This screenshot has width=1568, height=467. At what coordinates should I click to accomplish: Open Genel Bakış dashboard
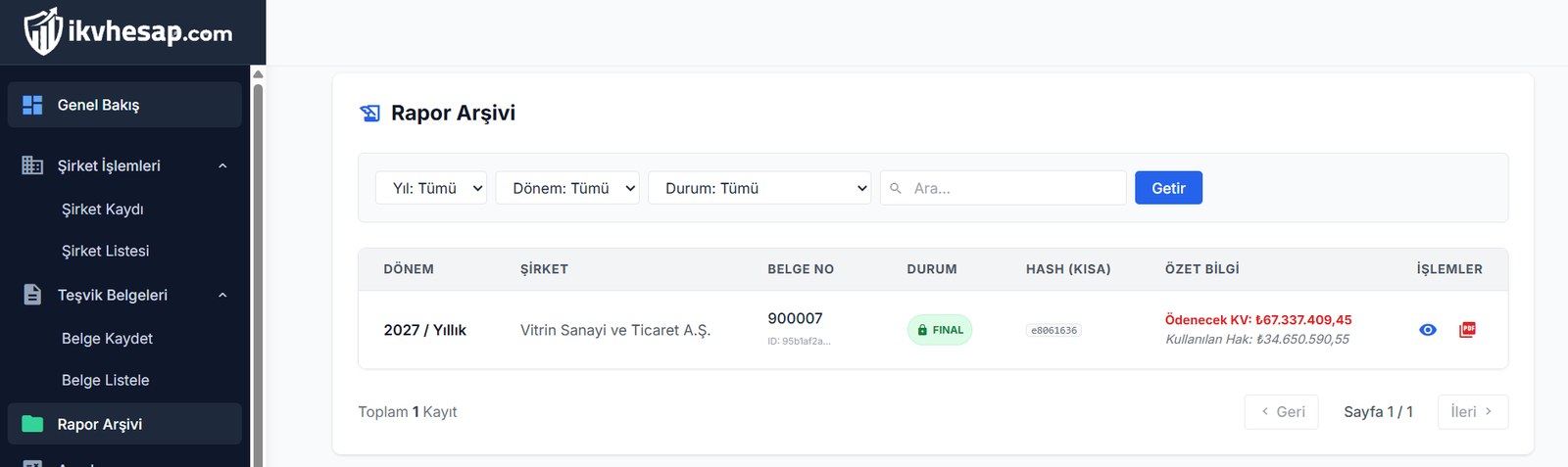point(124,105)
